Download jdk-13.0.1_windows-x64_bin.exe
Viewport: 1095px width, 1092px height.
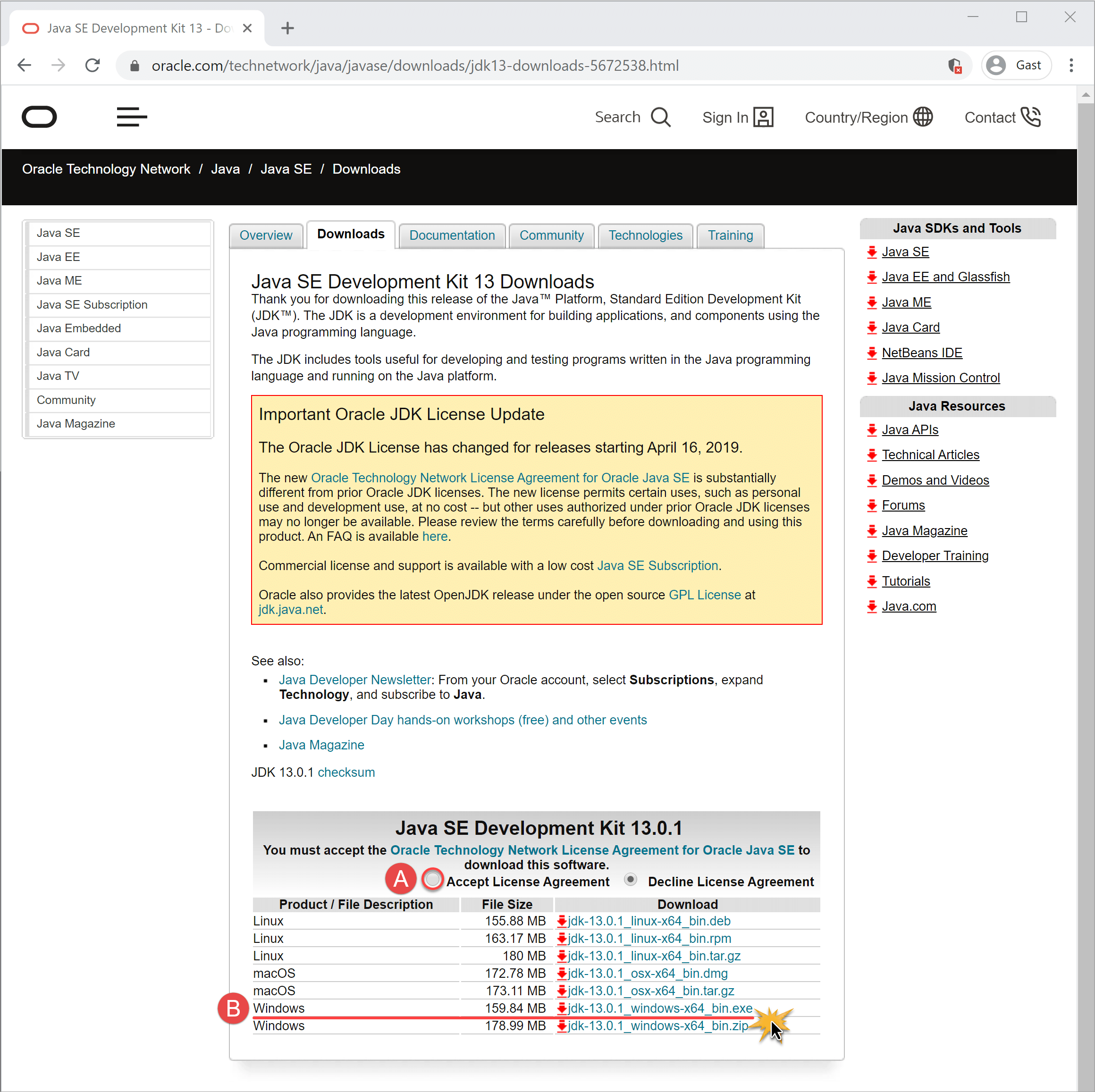tap(660, 1008)
